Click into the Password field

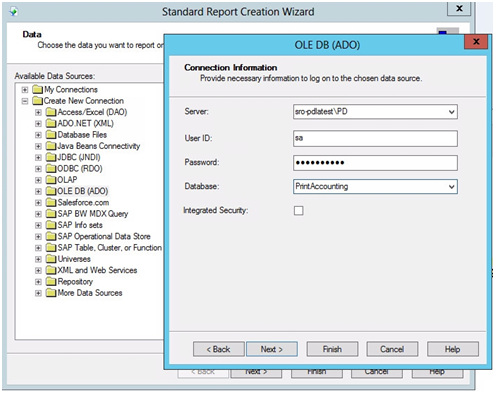click(x=375, y=163)
